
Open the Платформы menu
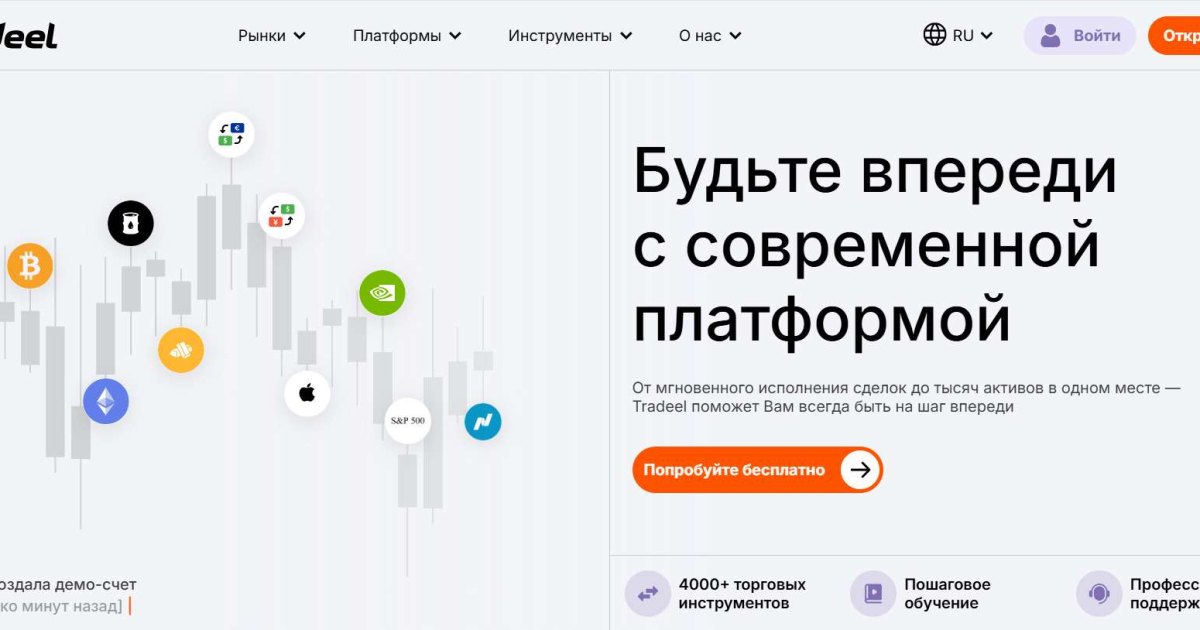(407, 36)
